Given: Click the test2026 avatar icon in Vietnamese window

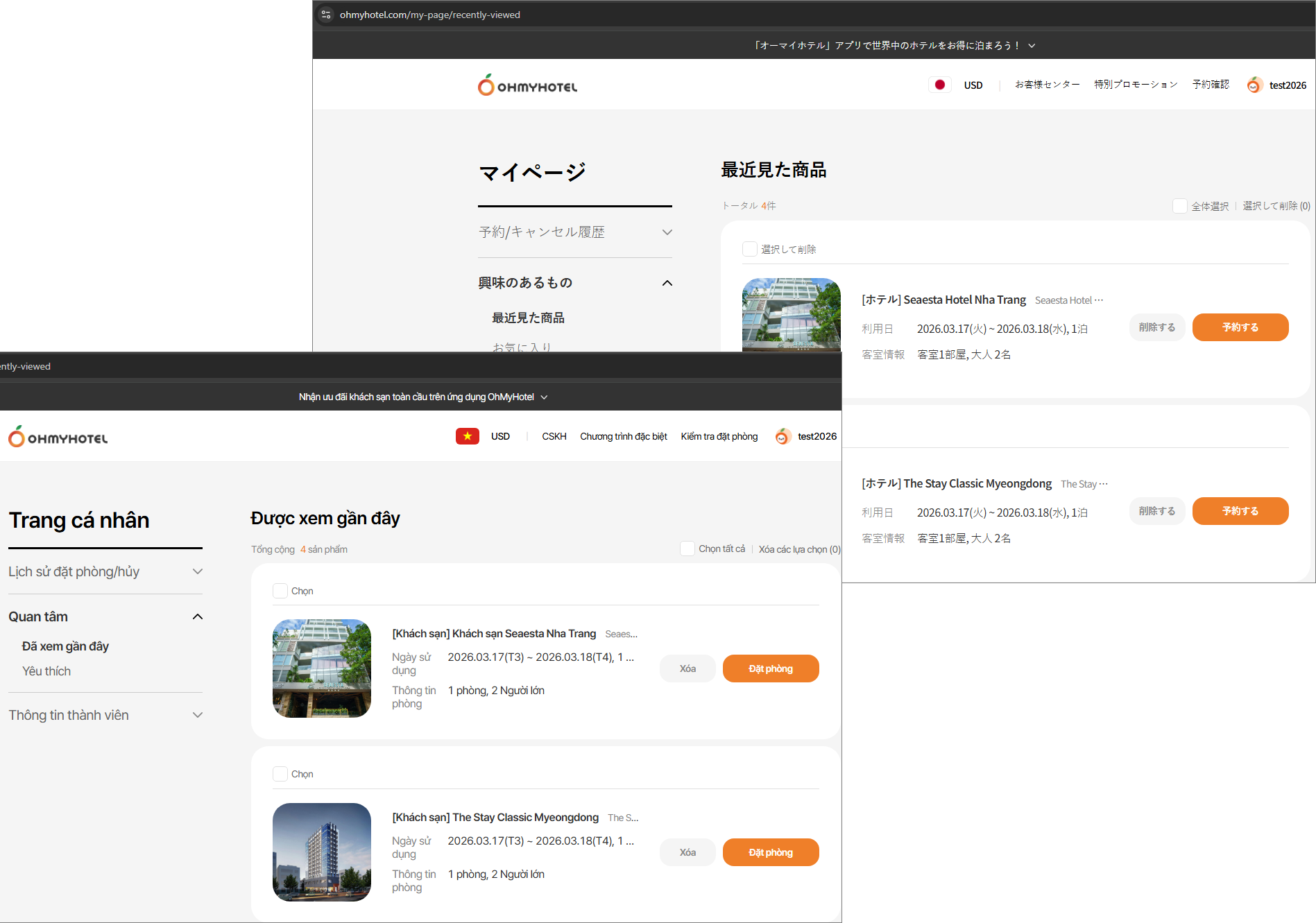Looking at the screenshot, I should point(783,436).
